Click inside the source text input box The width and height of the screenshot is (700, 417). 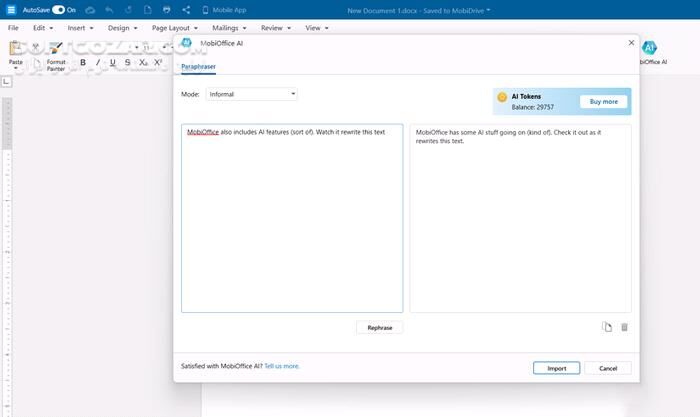pos(291,218)
